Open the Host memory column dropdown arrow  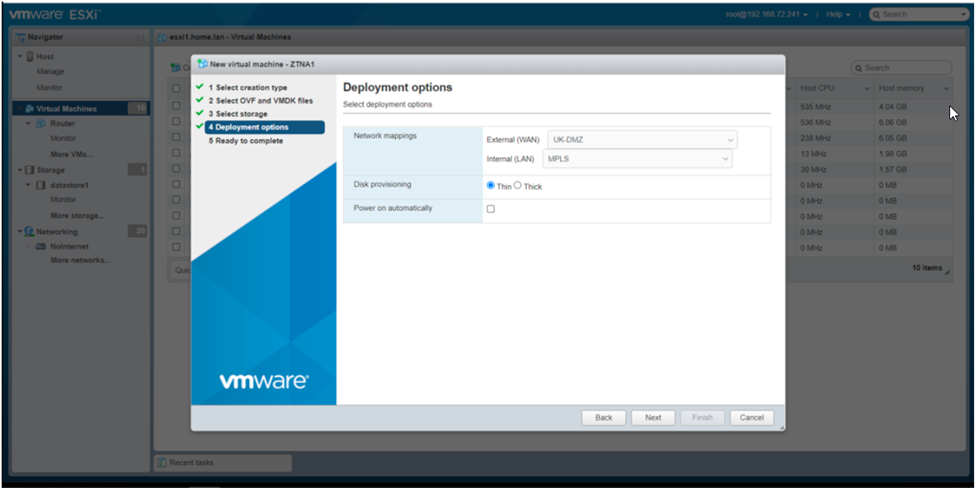(946, 89)
